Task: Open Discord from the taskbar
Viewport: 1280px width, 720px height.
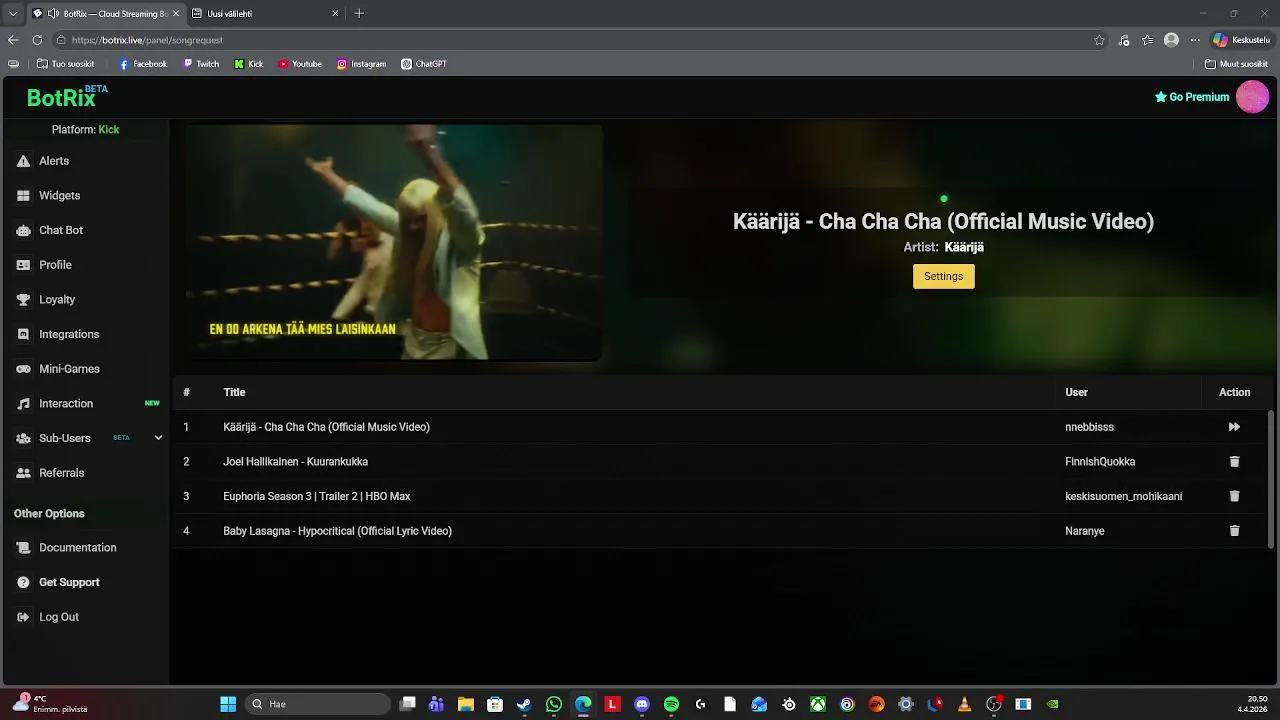Action: click(642, 704)
